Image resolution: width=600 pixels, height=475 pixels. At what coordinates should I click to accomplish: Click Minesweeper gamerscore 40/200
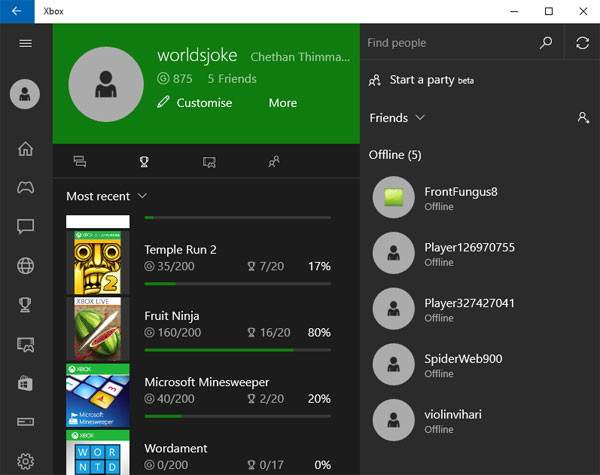tap(169, 398)
